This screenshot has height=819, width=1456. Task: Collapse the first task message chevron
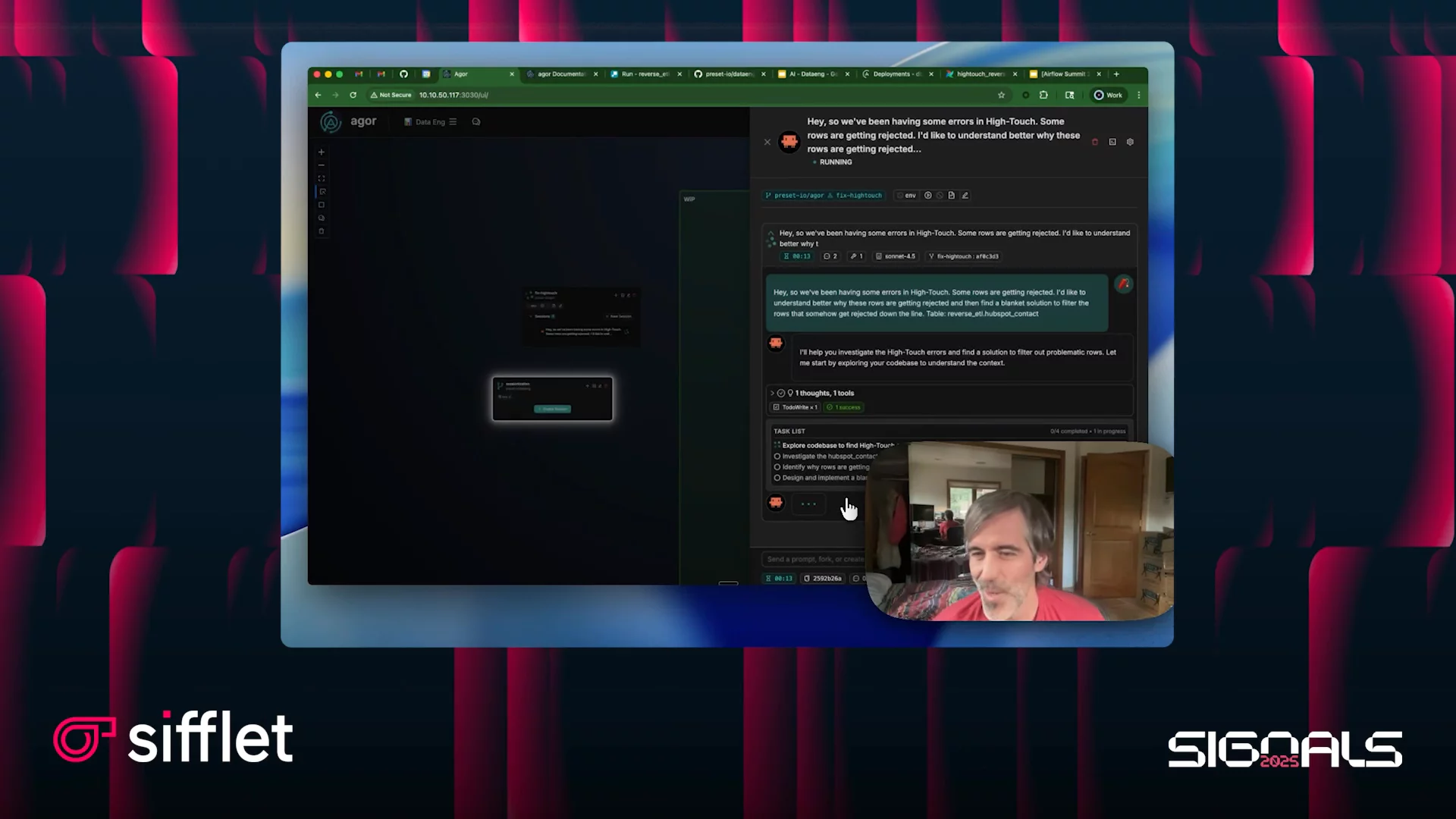point(770,233)
